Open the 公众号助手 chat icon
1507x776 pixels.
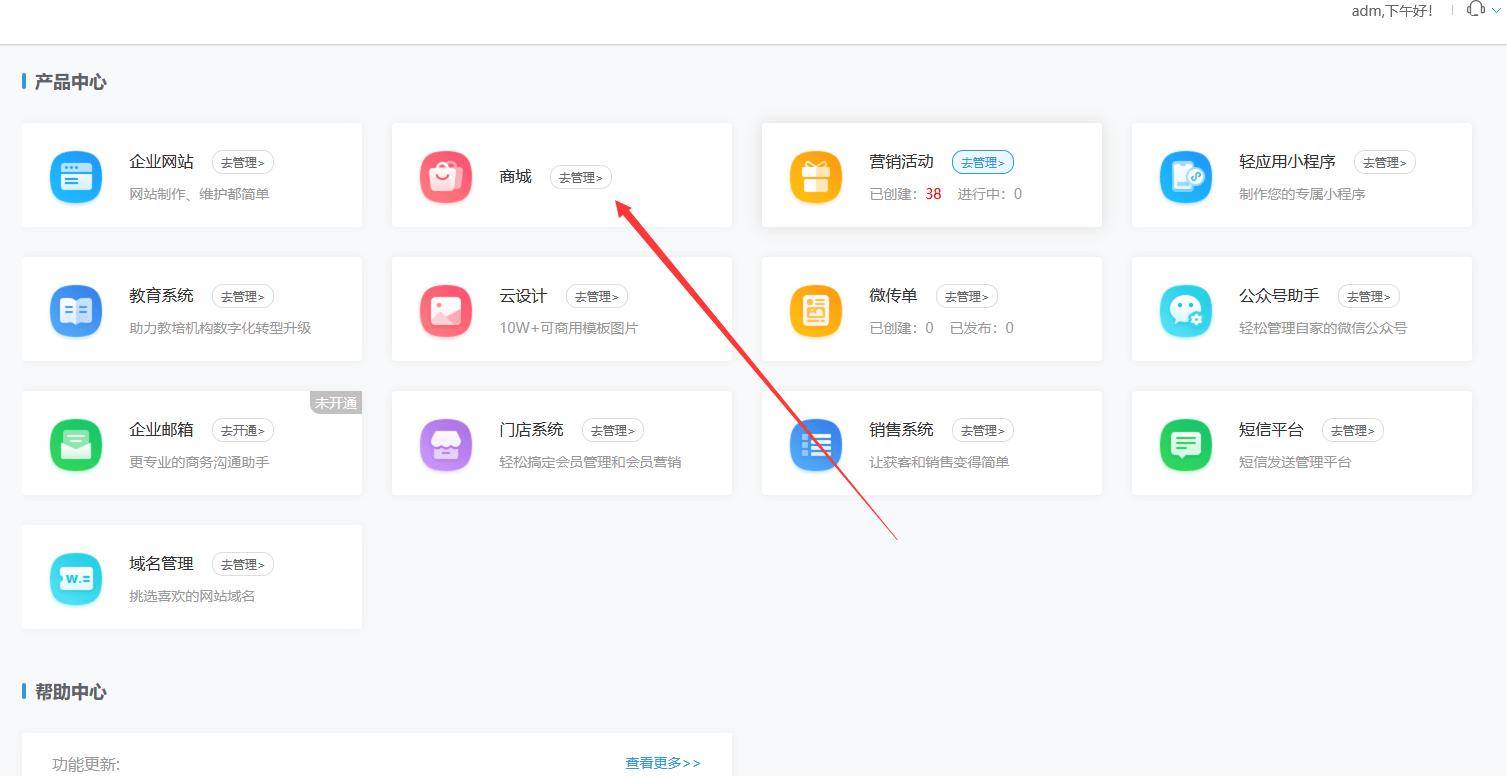[x=1186, y=311]
